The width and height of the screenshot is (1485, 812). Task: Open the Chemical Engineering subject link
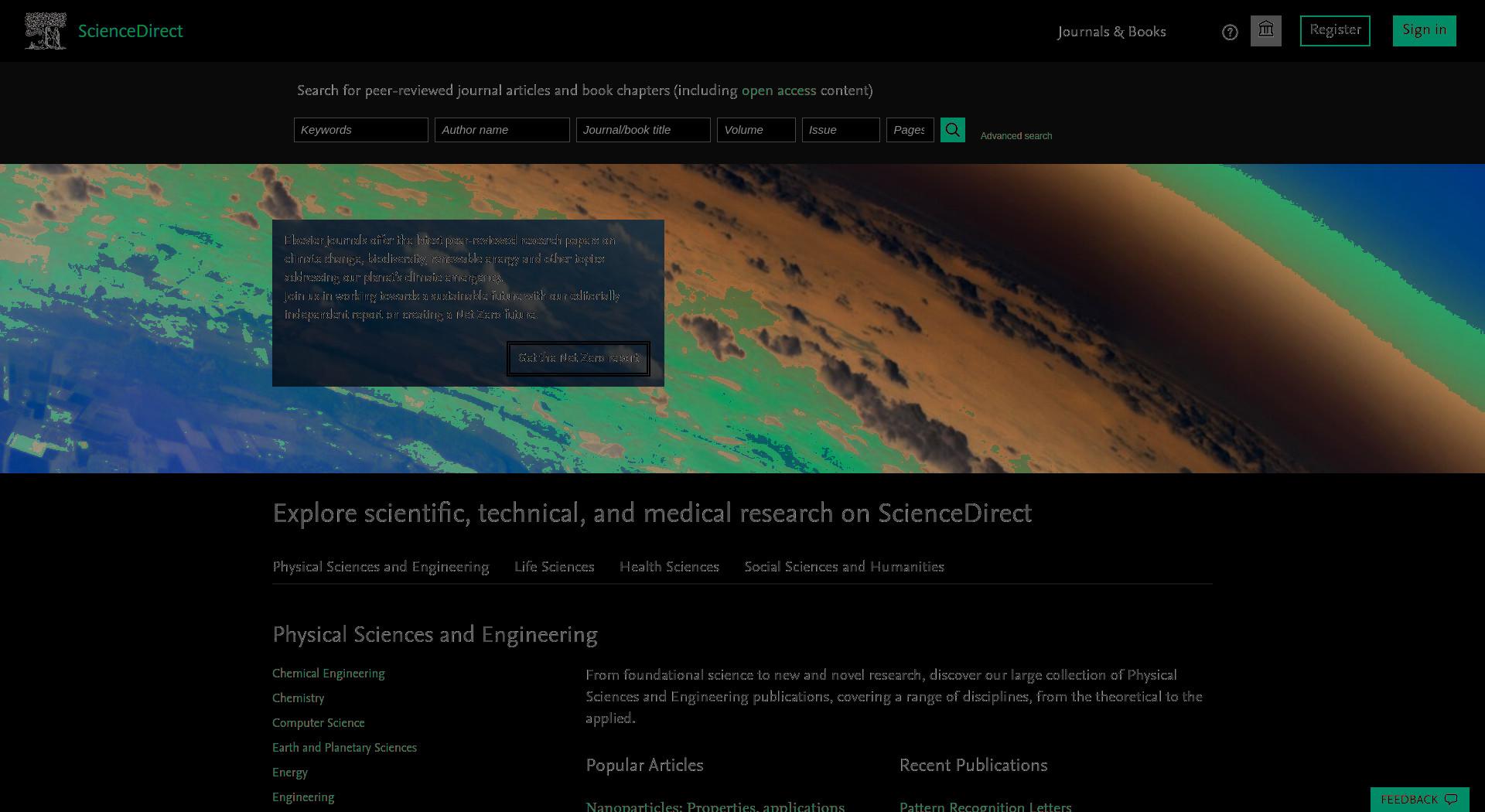pyautogui.click(x=329, y=674)
